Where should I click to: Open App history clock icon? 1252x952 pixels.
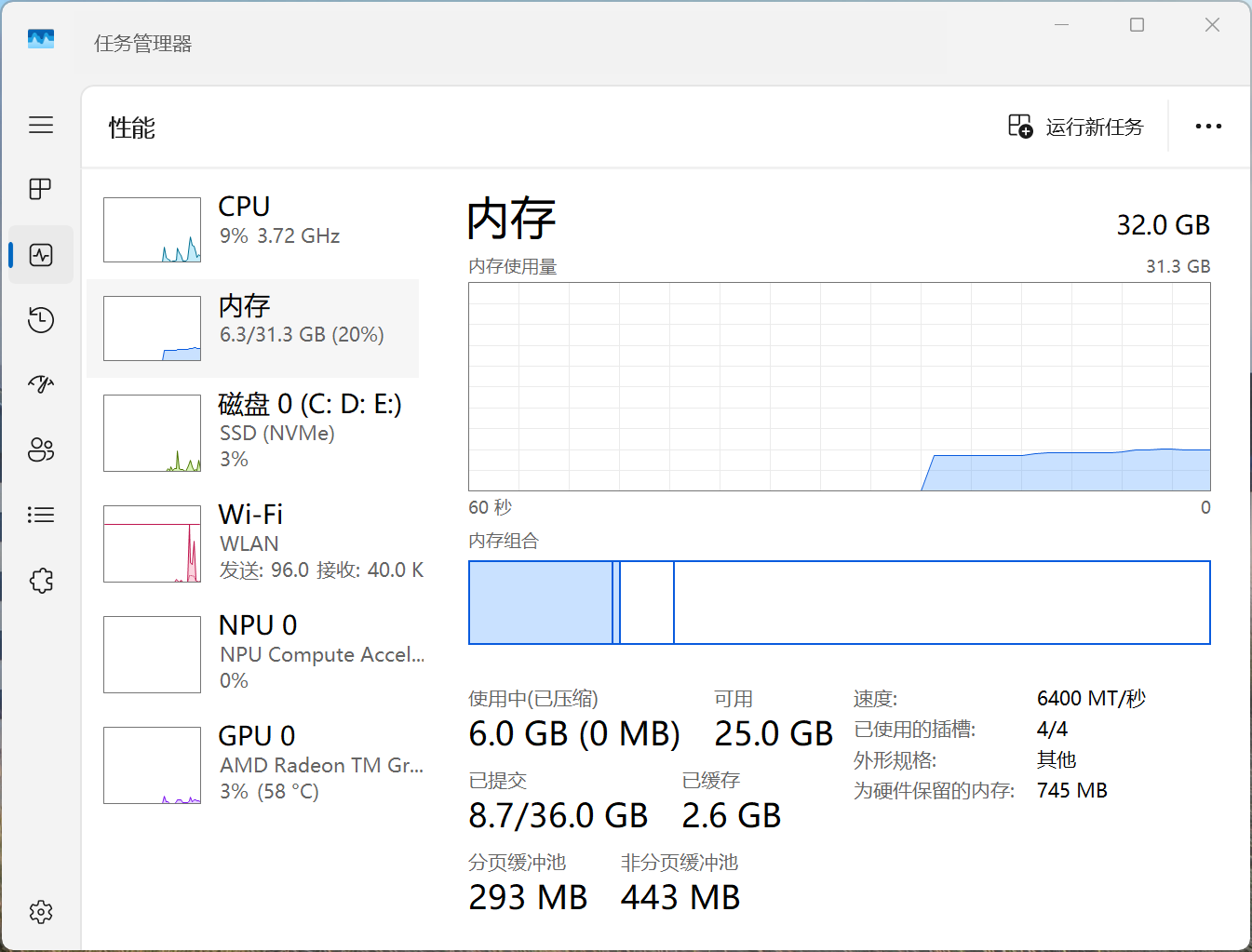41,320
